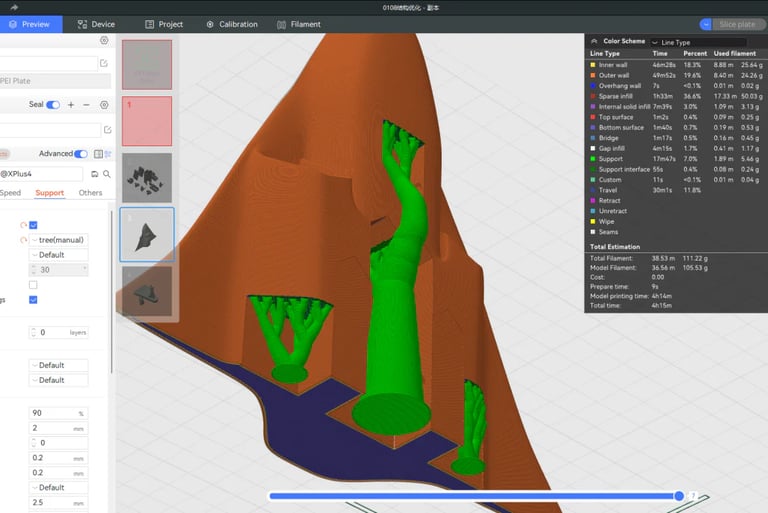This screenshot has width=768, height=513.
Task: Click the remove filament minus icon
Action: (86, 105)
